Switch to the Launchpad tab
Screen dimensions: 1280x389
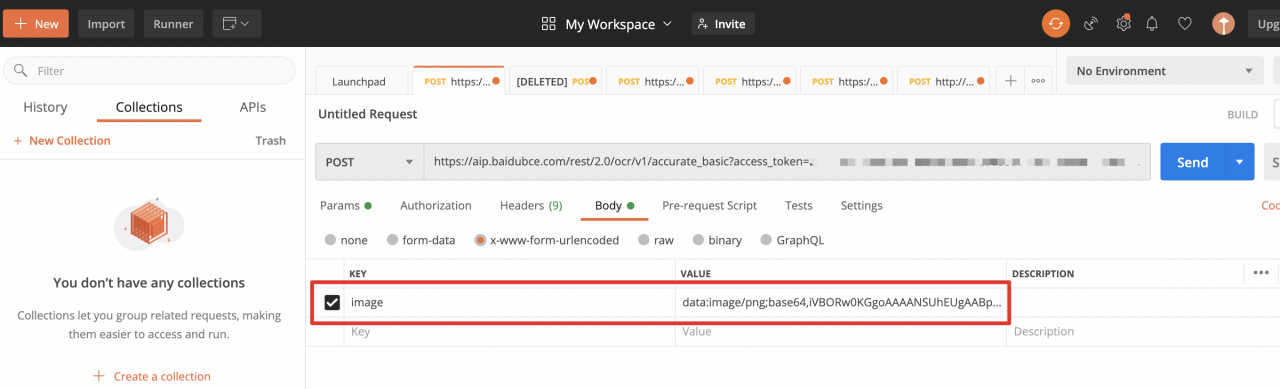pyautogui.click(x=360, y=81)
